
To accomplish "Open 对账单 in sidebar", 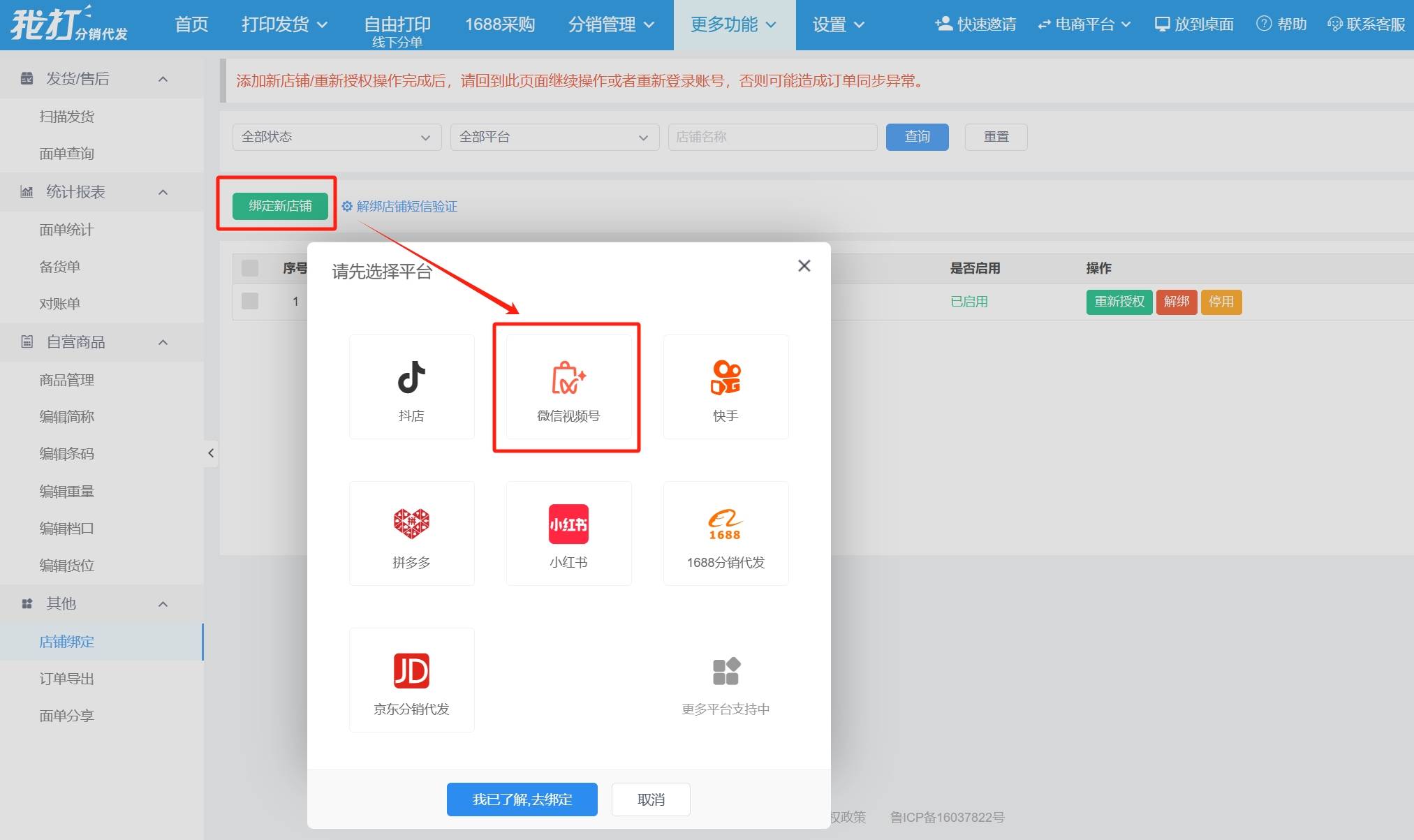I will coord(59,304).
